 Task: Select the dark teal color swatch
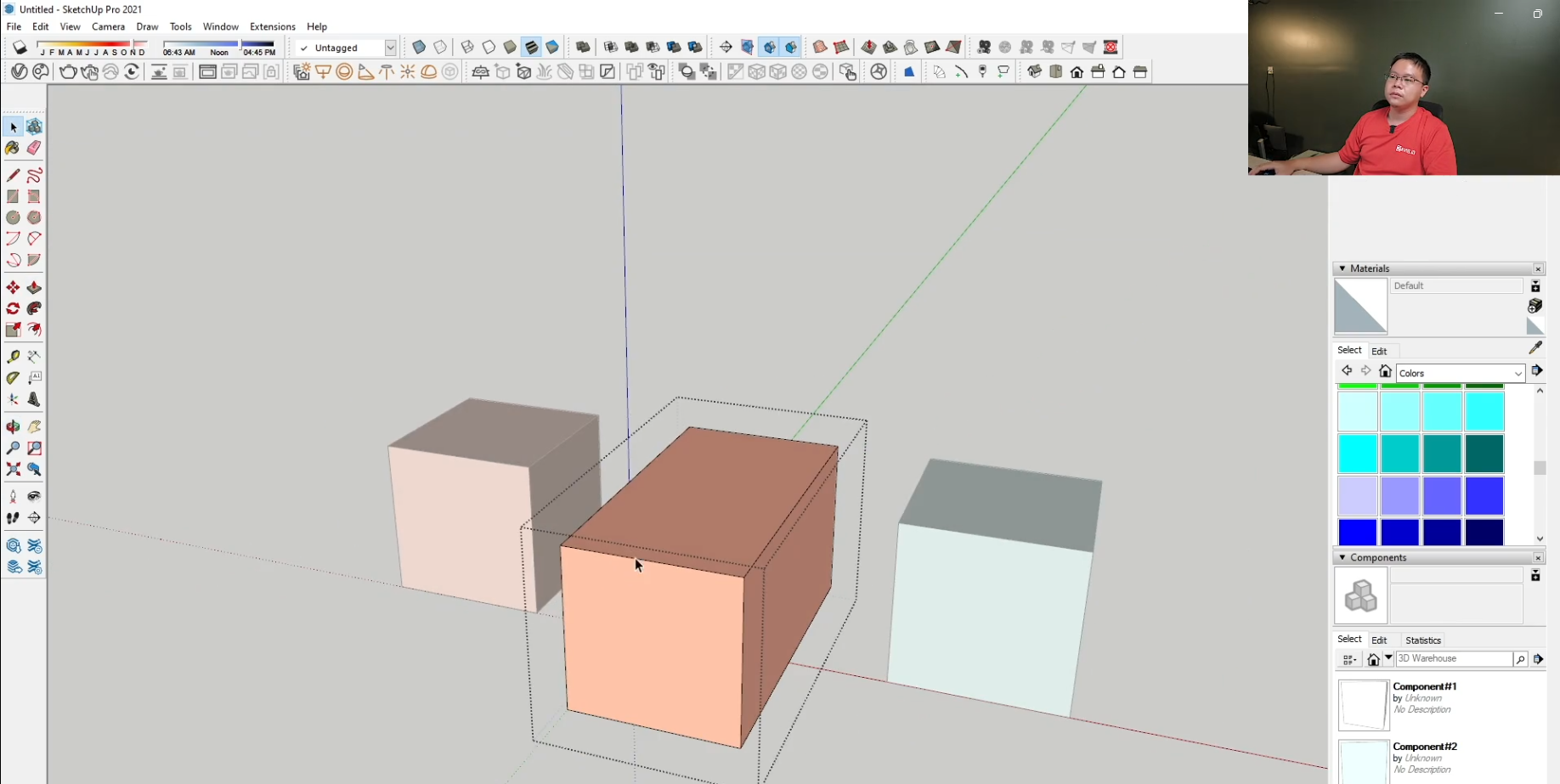1484,453
